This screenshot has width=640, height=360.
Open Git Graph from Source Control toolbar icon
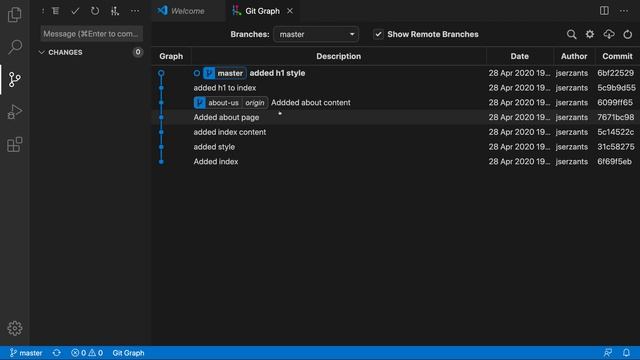(115, 11)
